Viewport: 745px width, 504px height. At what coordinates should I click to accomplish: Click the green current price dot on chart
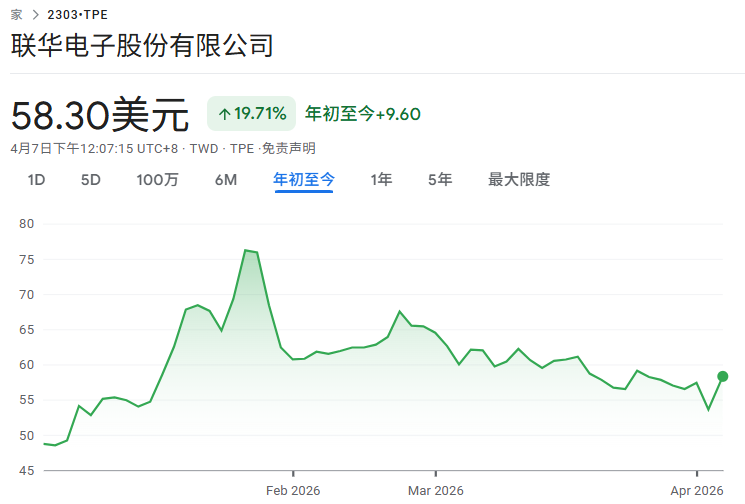[723, 377]
